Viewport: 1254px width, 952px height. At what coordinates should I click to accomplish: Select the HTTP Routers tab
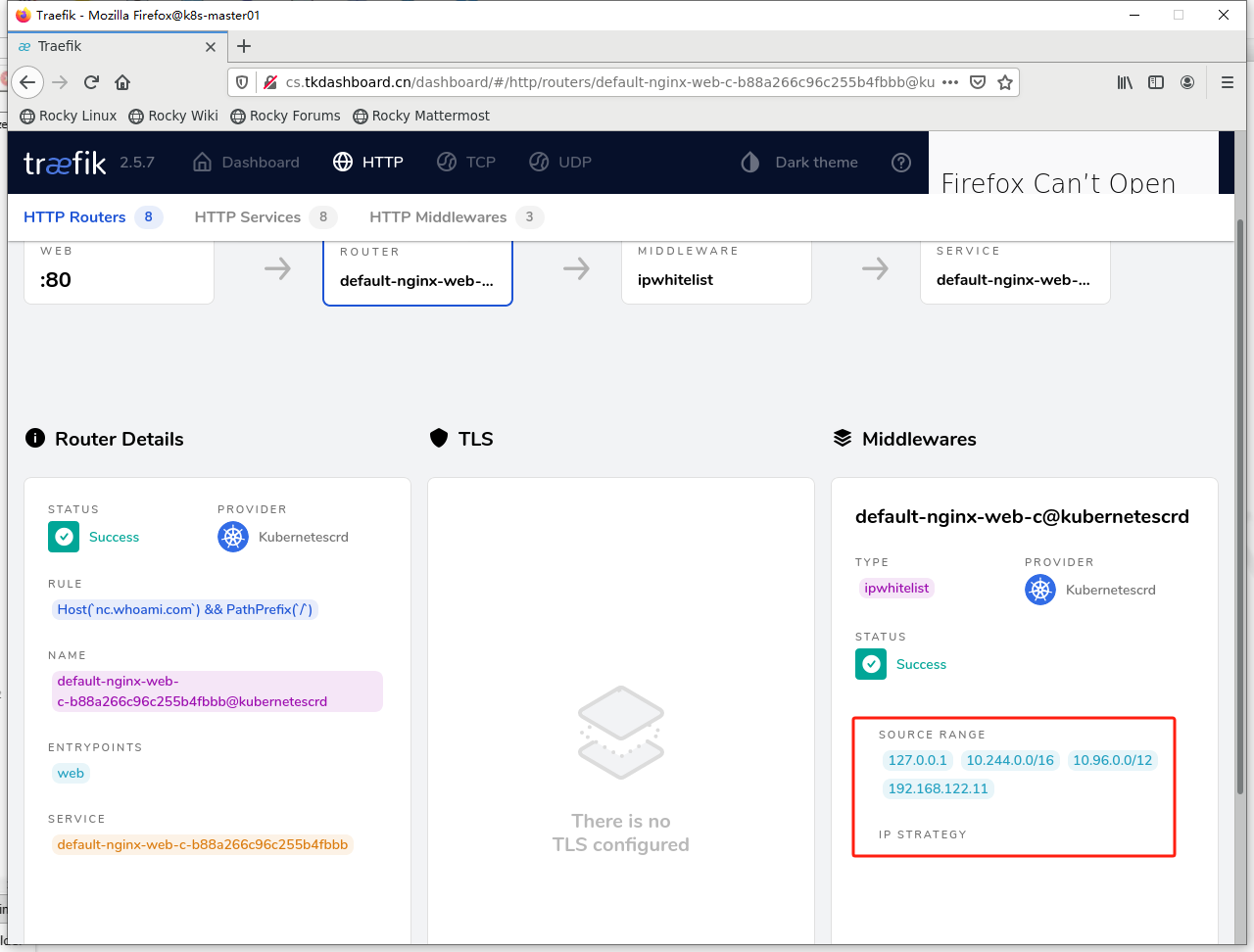[92, 217]
